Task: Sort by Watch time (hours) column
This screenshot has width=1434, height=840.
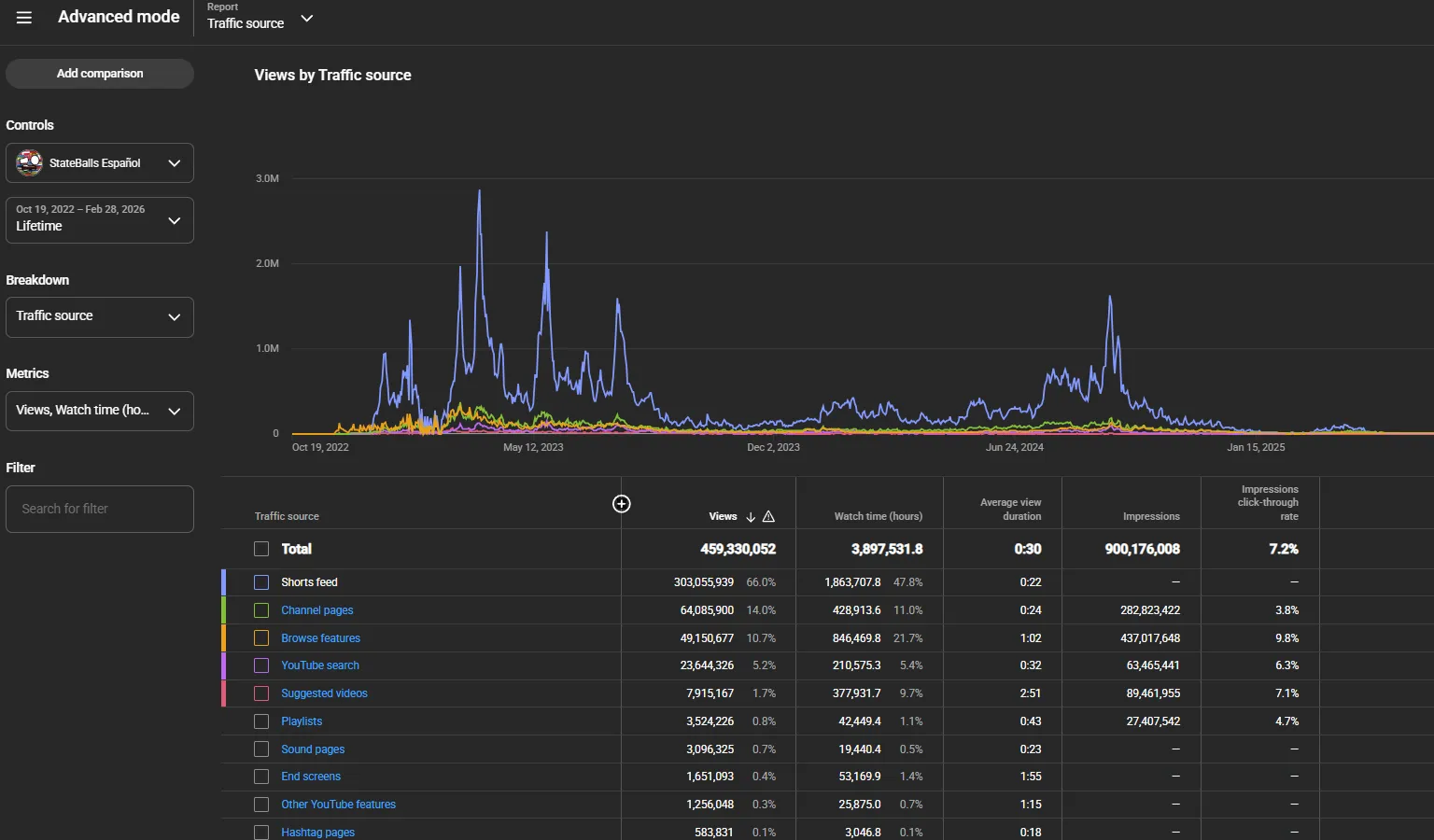Action: (x=879, y=516)
